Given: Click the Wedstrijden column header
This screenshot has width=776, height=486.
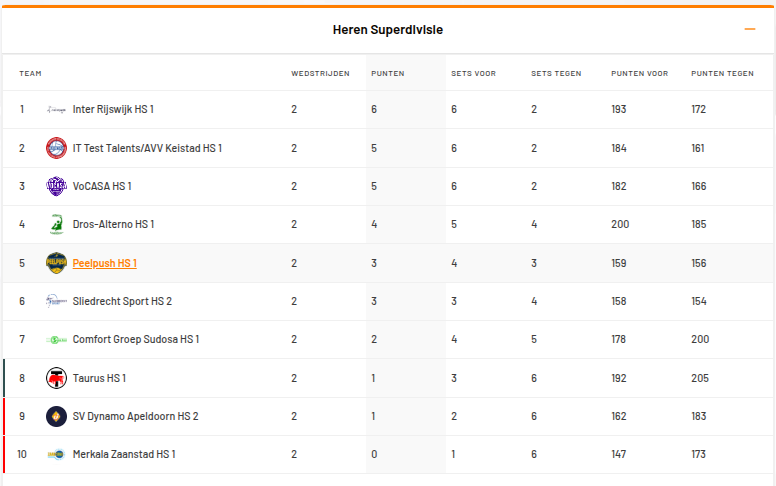Looking at the screenshot, I should (x=320, y=73).
